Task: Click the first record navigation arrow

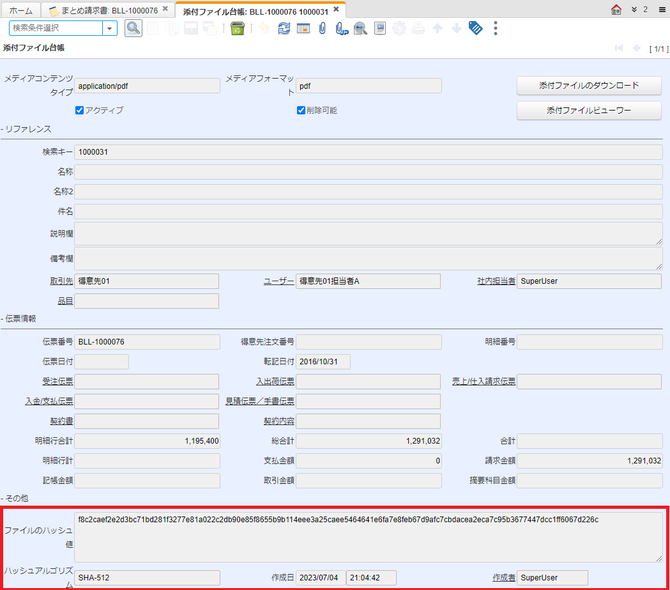Action: [619, 48]
